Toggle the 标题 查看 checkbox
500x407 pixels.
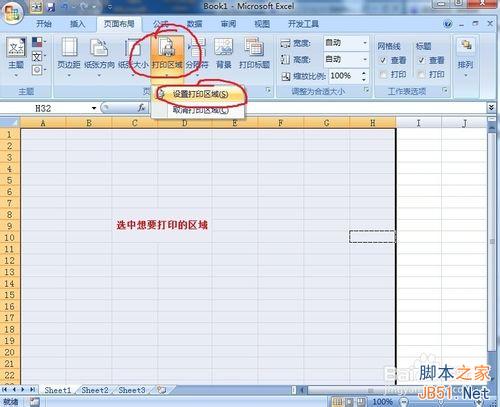[x=421, y=60]
